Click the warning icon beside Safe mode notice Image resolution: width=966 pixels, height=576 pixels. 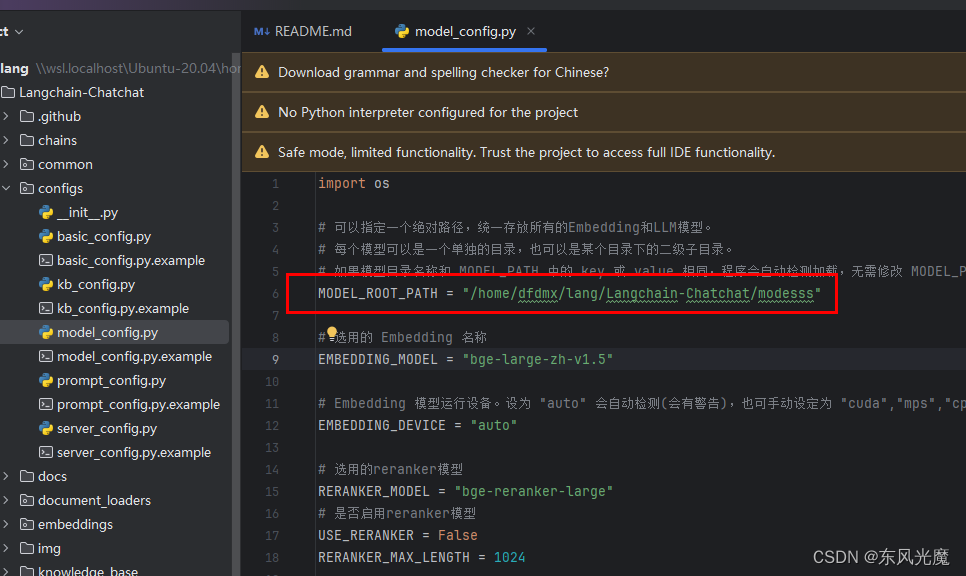coord(262,152)
